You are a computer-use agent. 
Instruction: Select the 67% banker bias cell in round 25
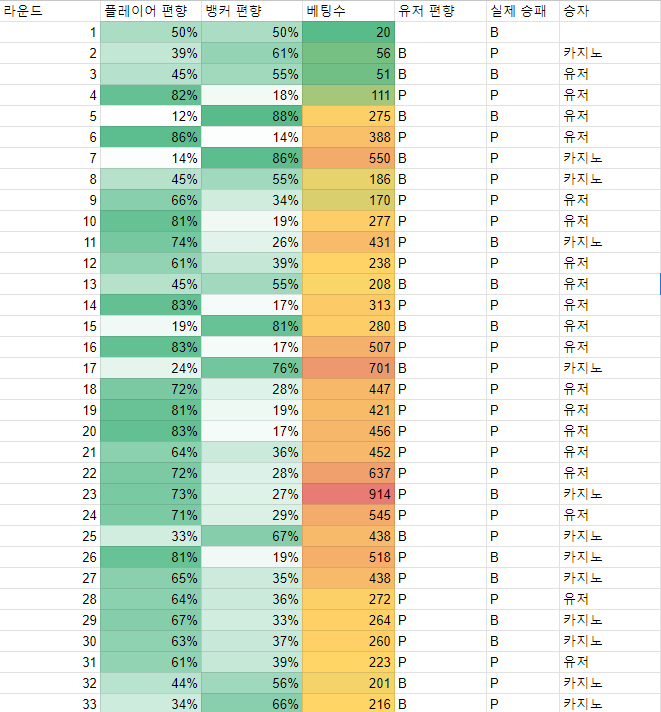(252, 536)
